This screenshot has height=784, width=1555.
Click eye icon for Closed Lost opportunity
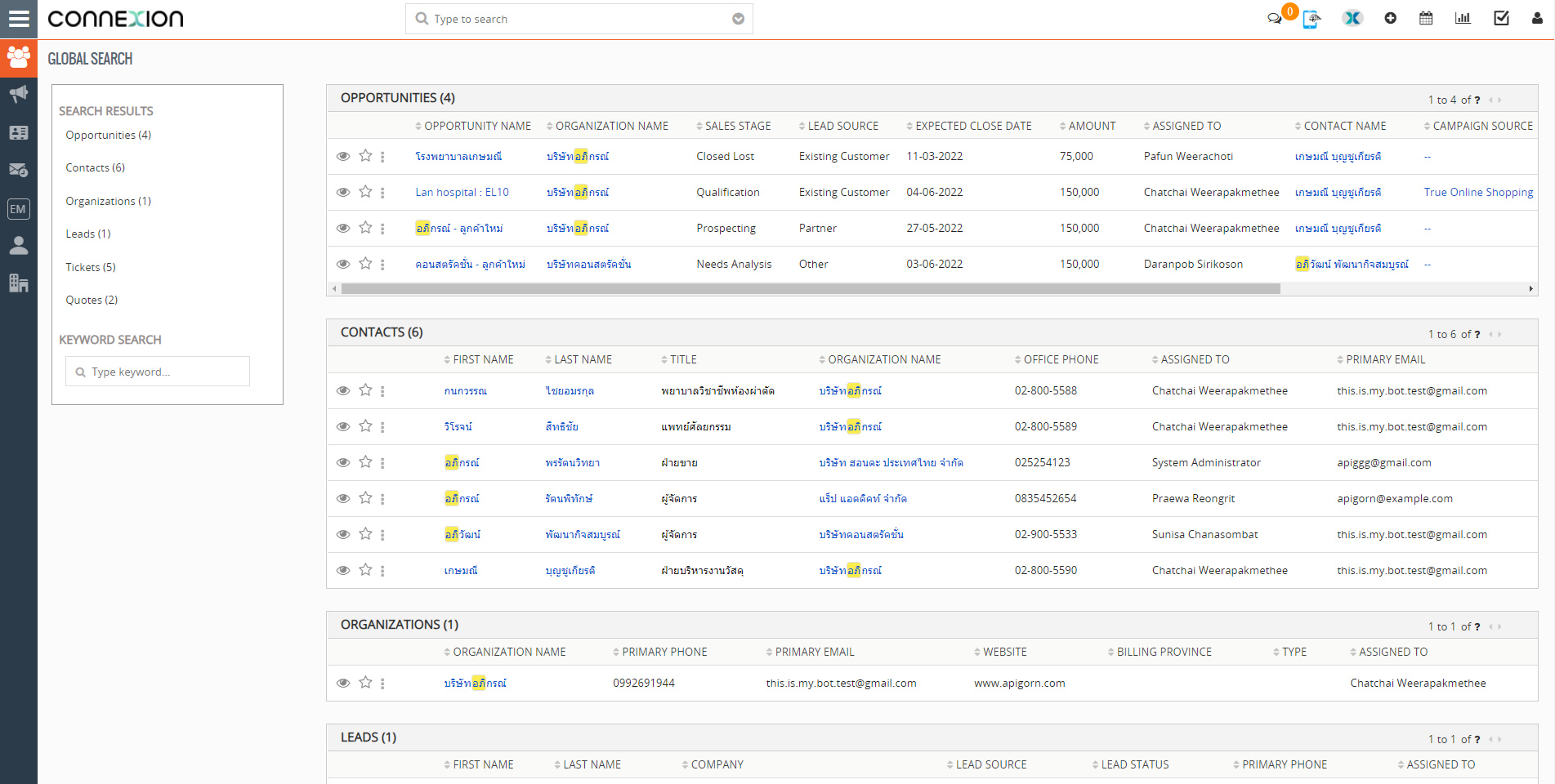click(x=343, y=156)
